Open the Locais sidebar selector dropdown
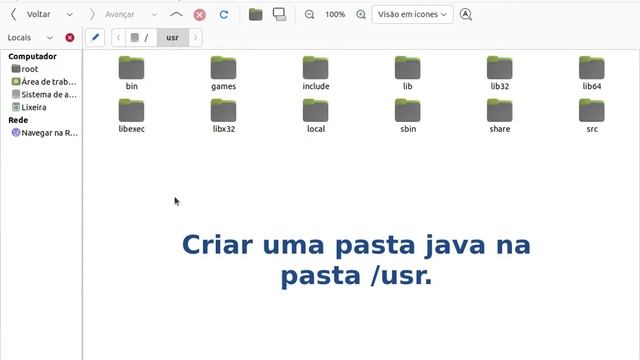Image resolution: width=640 pixels, height=360 pixels. click(49, 38)
